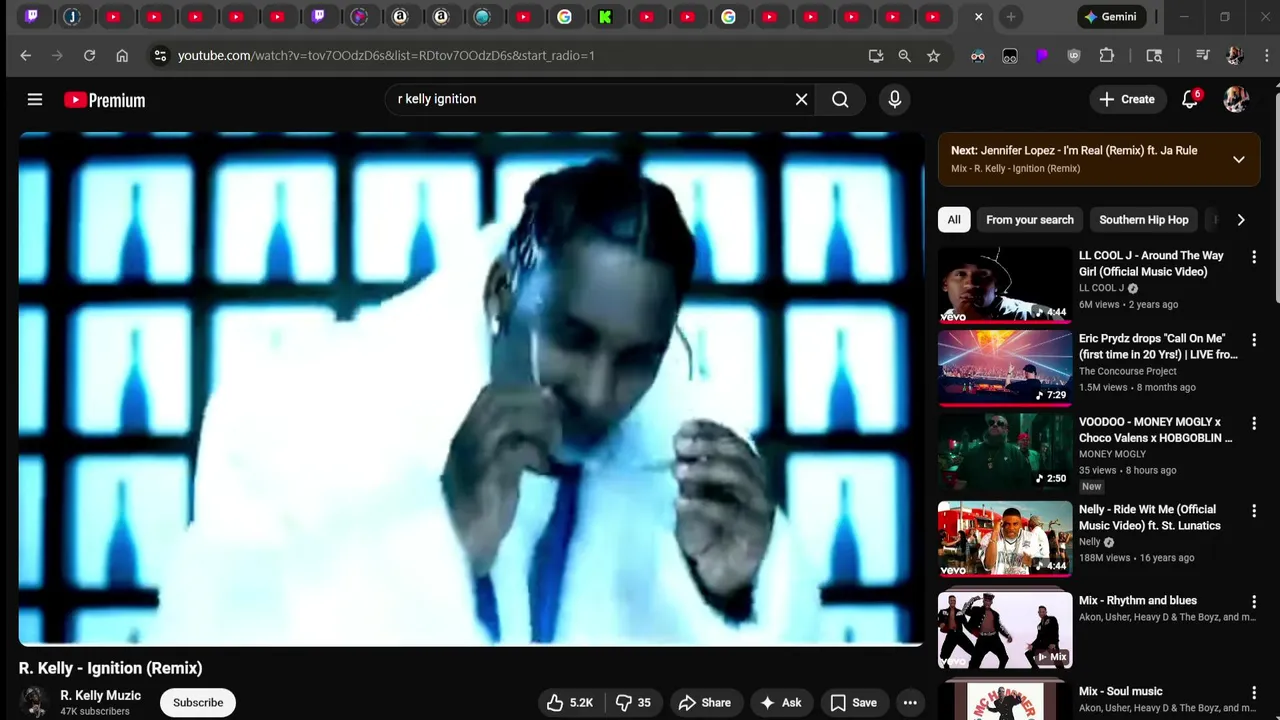The width and height of the screenshot is (1280, 720).
Task: Select From your search chip
Action: coord(1030,220)
